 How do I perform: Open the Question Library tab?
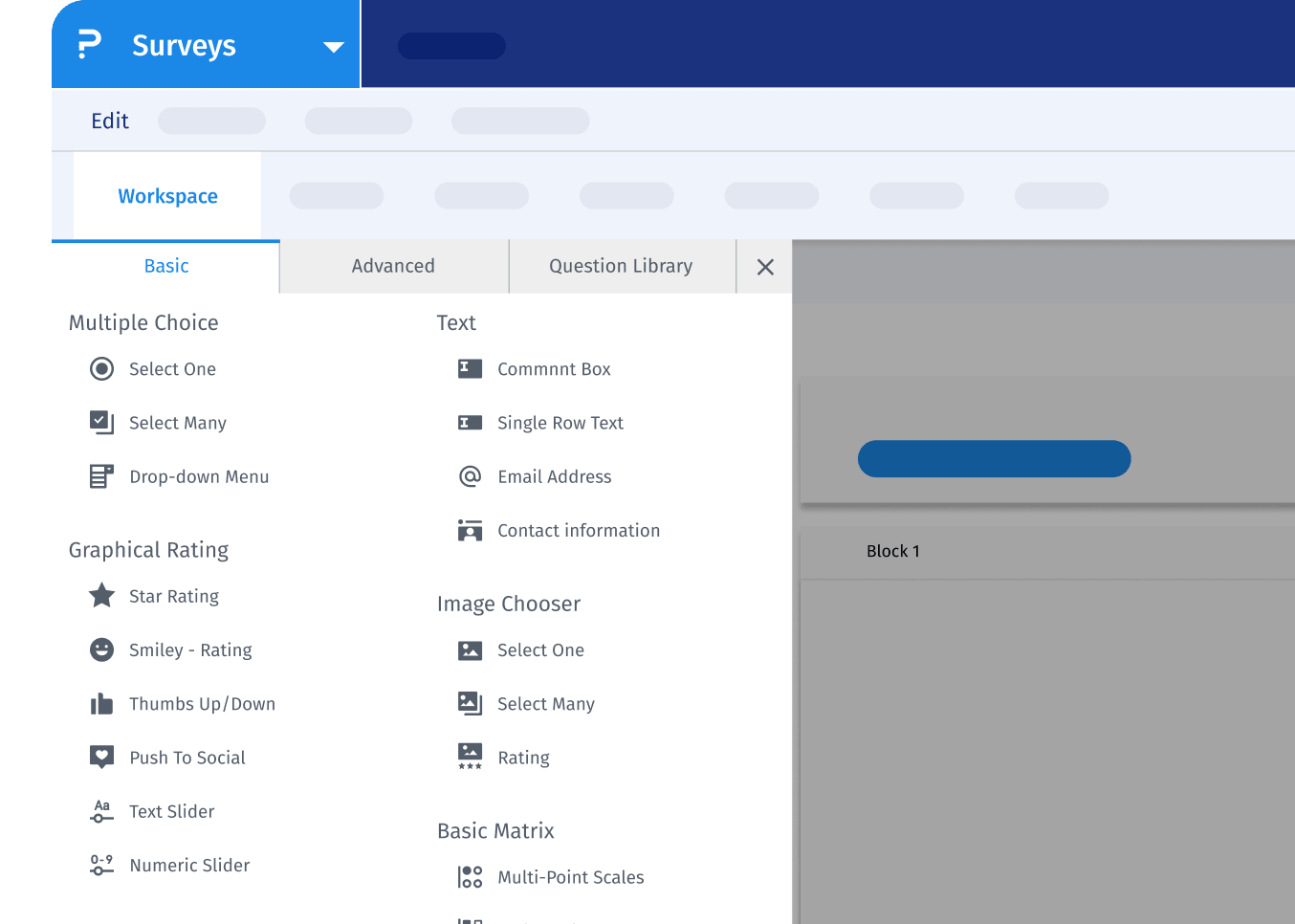click(621, 266)
